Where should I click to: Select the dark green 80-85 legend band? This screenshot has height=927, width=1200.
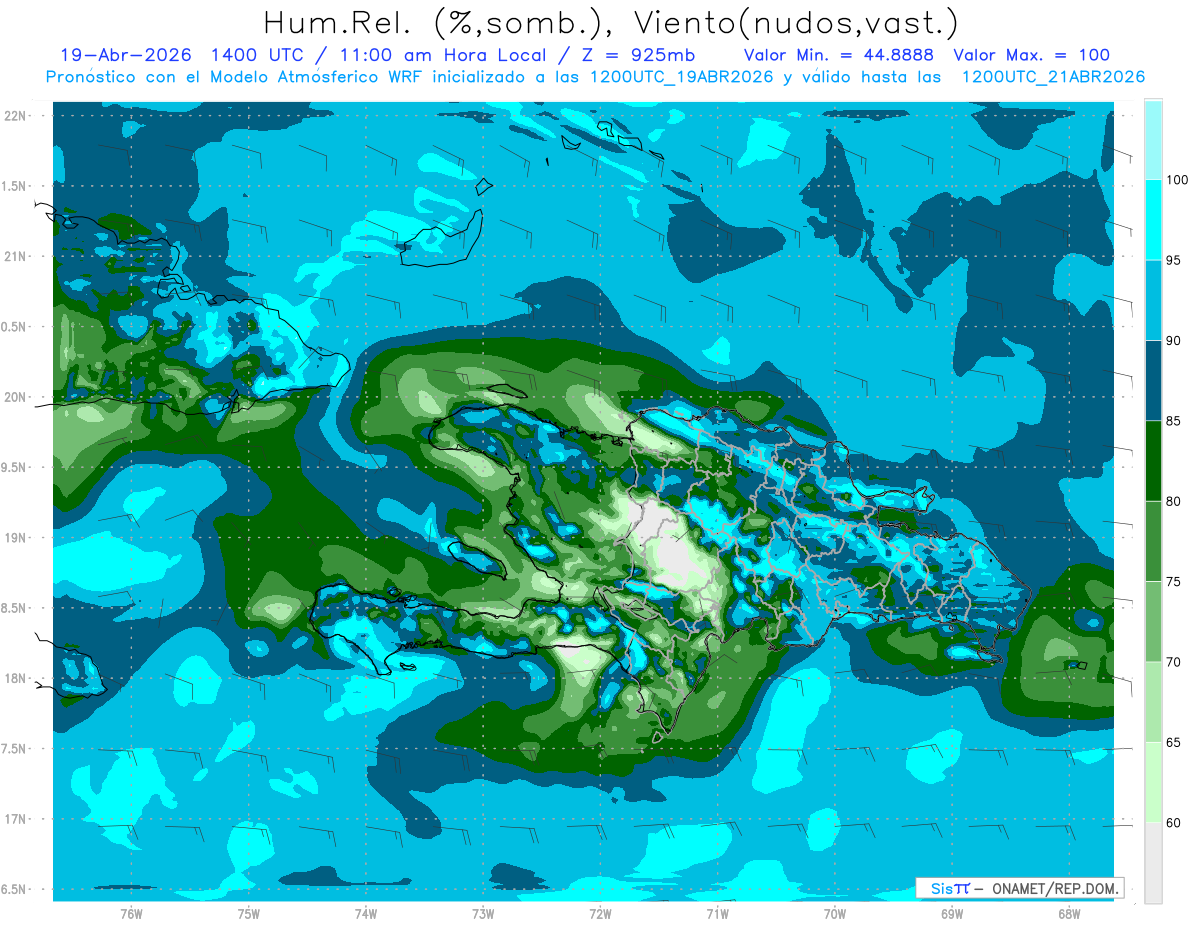point(1153,461)
